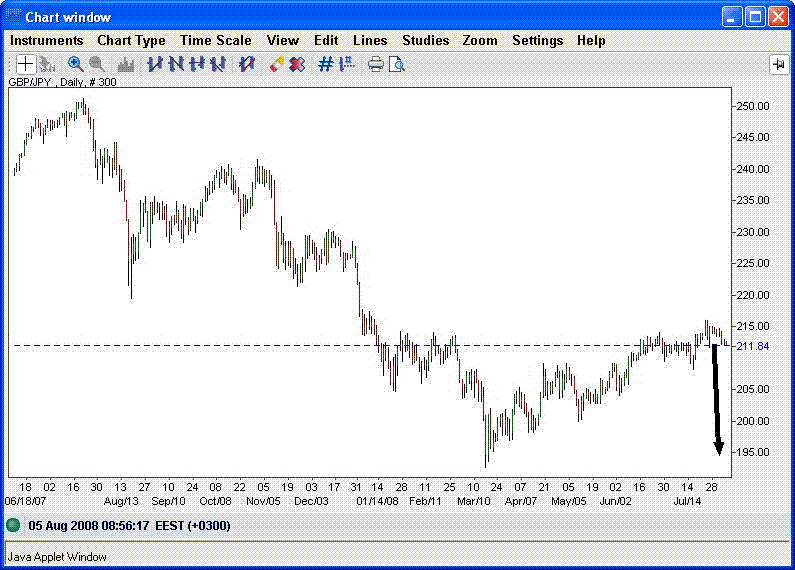
Task: Open print preview icon
Action: click(397, 64)
